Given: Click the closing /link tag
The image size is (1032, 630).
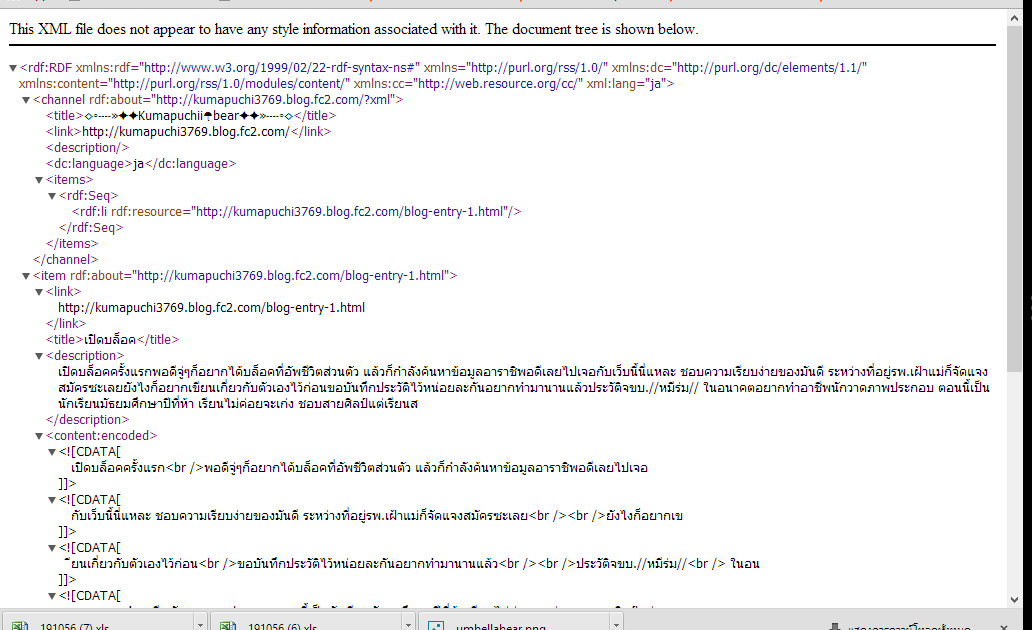Looking at the screenshot, I should 66,324.
